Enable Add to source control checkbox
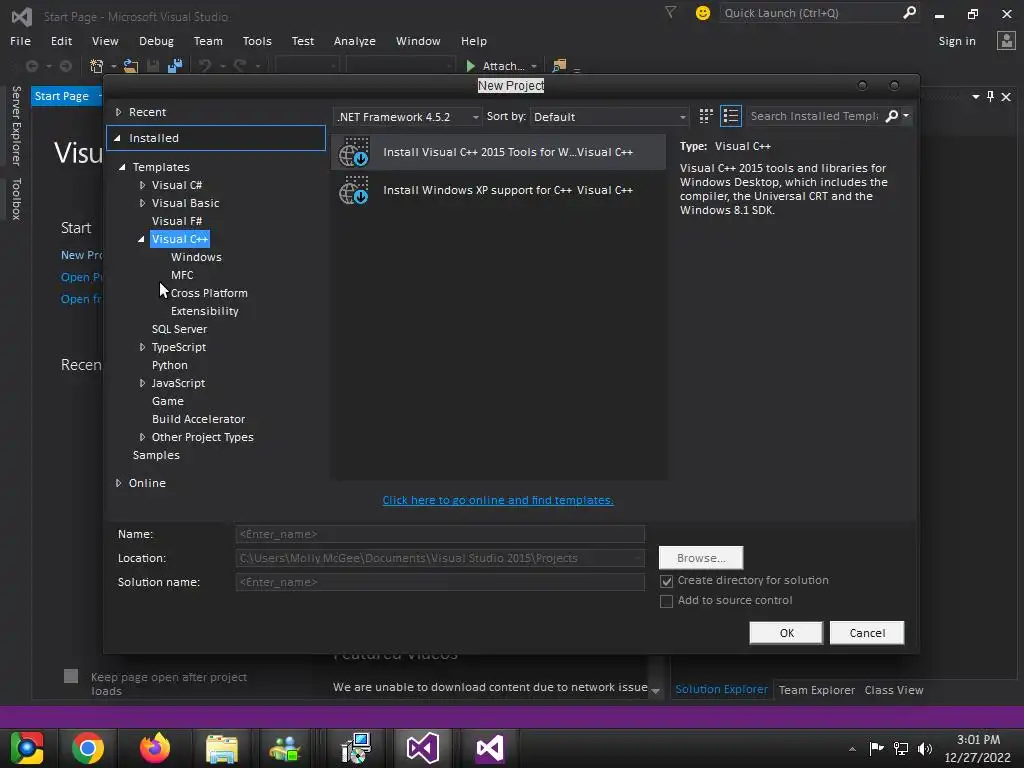The height and width of the screenshot is (768, 1024). (666, 601)
